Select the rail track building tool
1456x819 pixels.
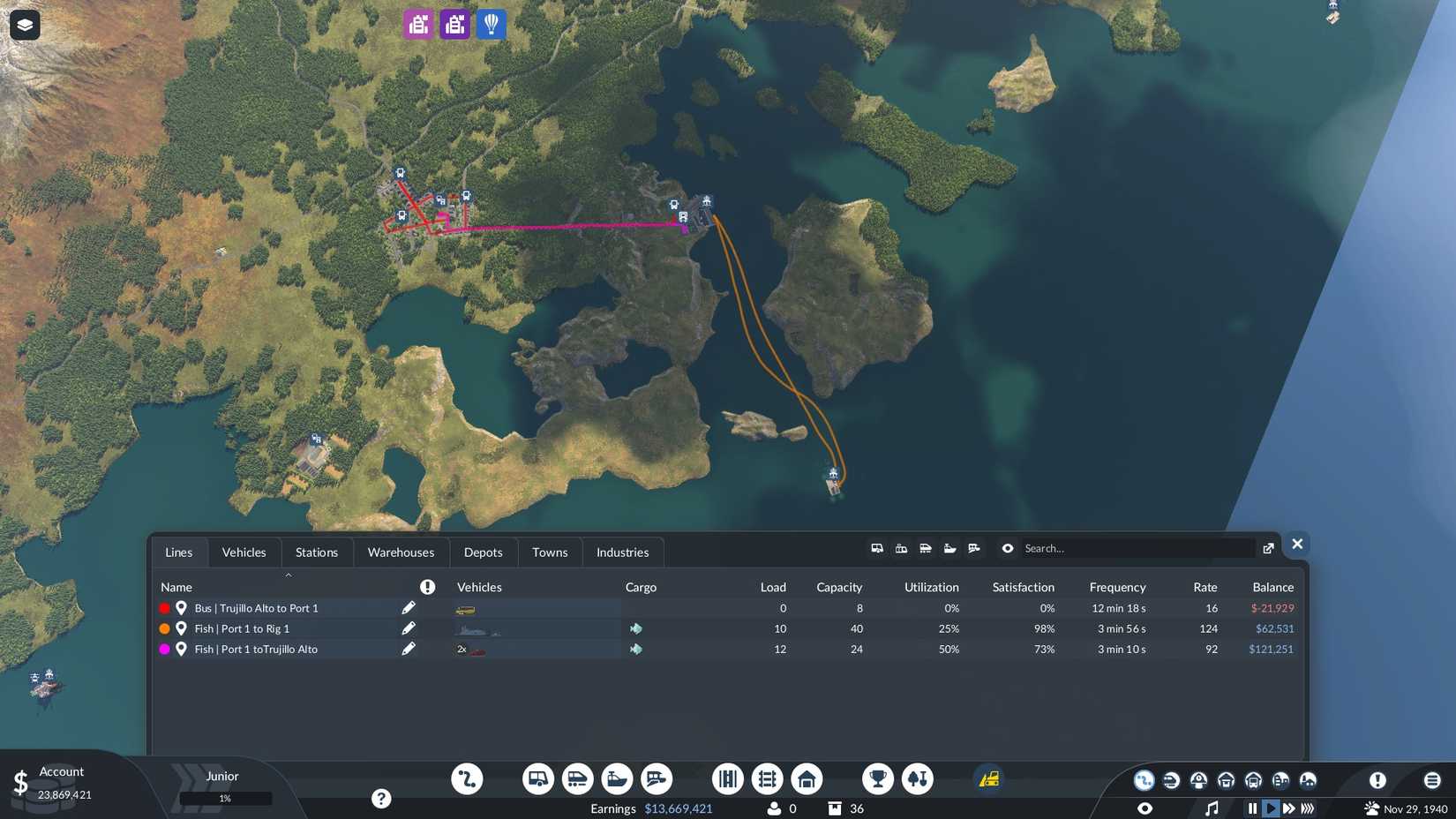[768, 779]
